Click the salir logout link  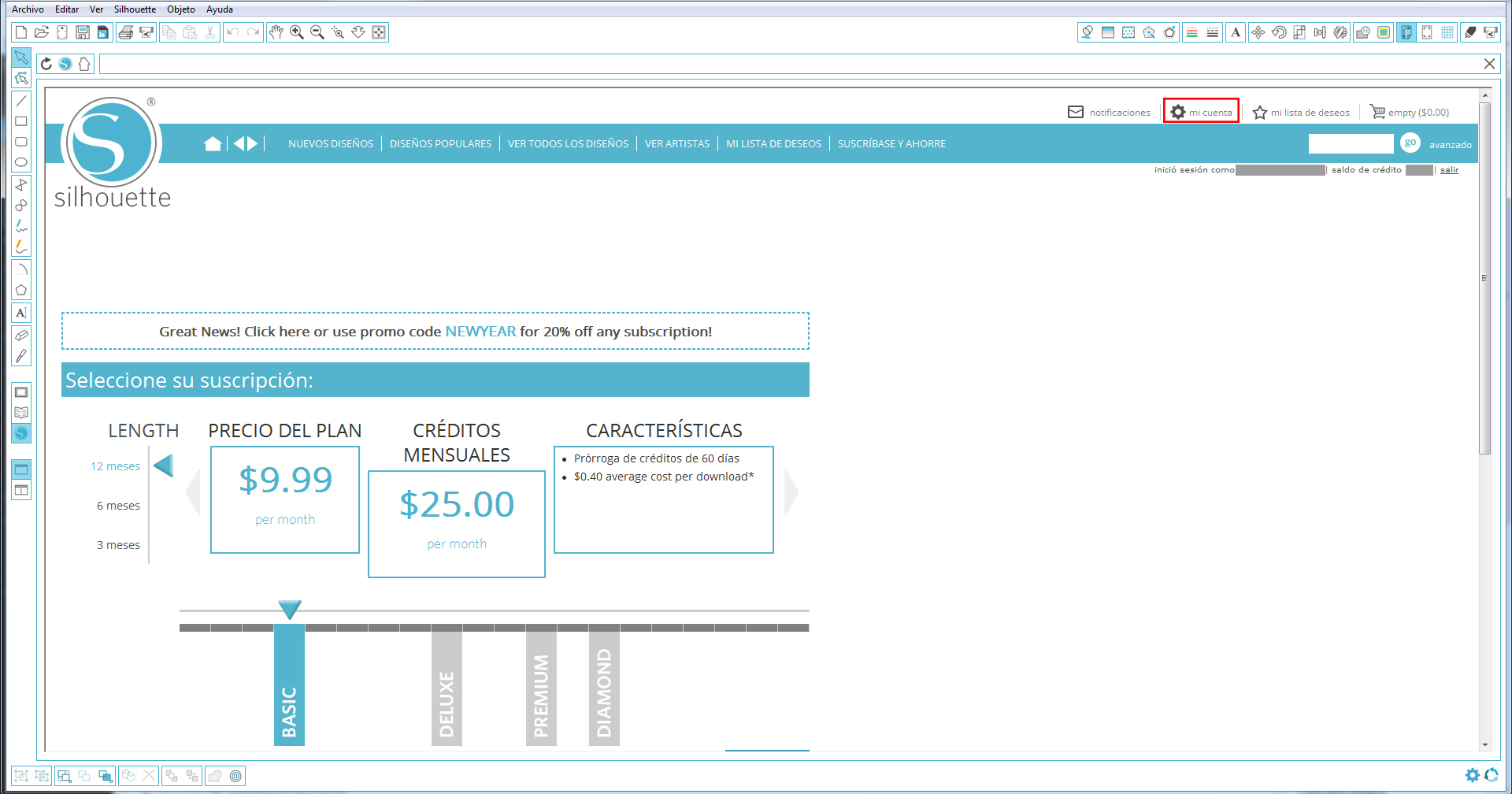pyautogui.click(x=1449, y=170)
